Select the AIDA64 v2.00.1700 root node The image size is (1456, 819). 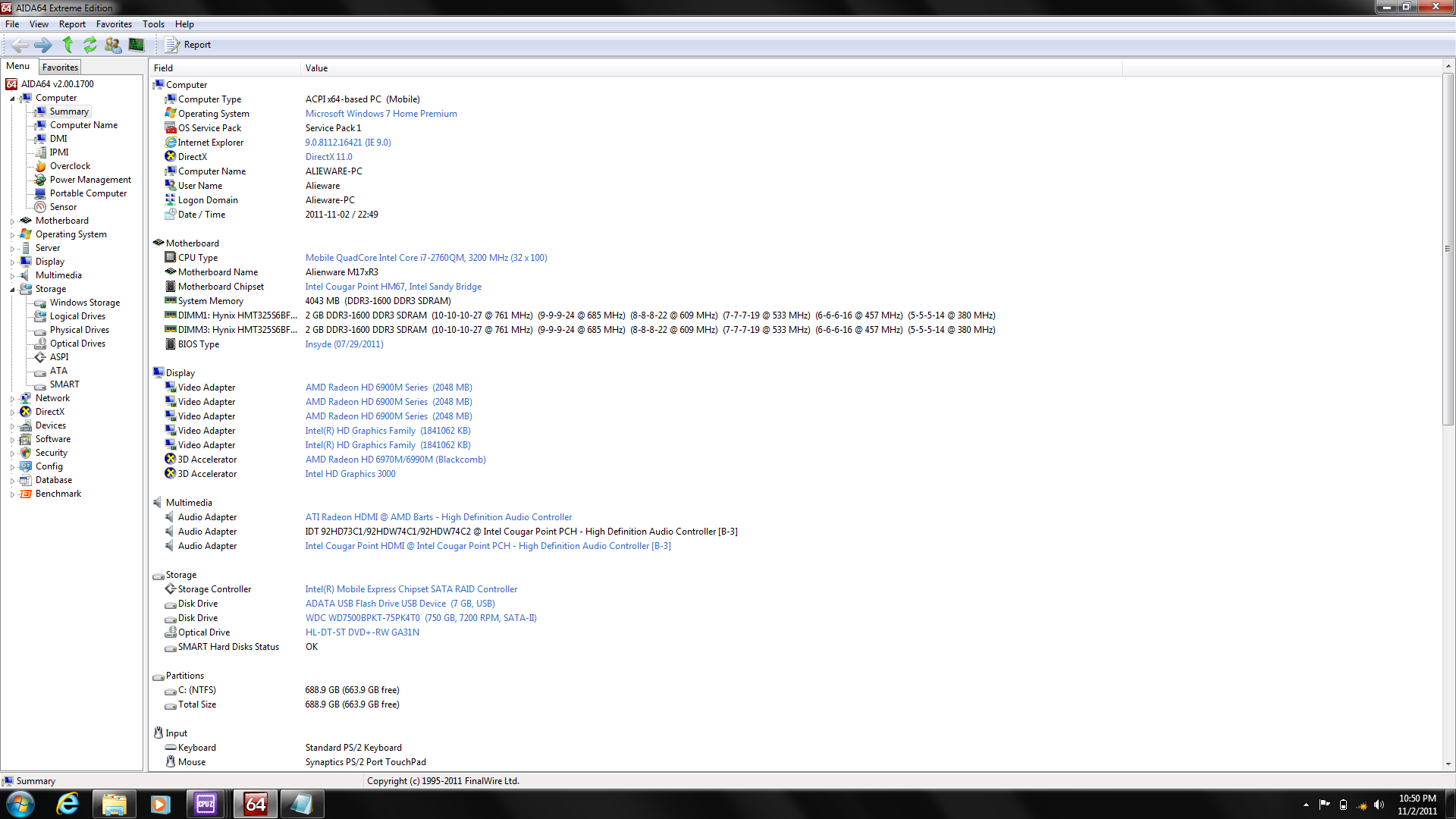[58, 84]
